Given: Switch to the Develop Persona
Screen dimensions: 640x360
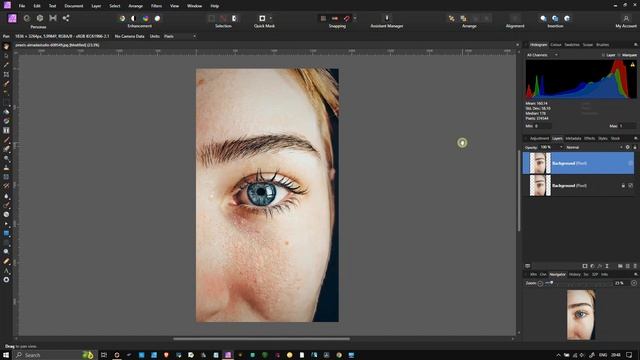Looking at the screenshot, I should 40,18.
